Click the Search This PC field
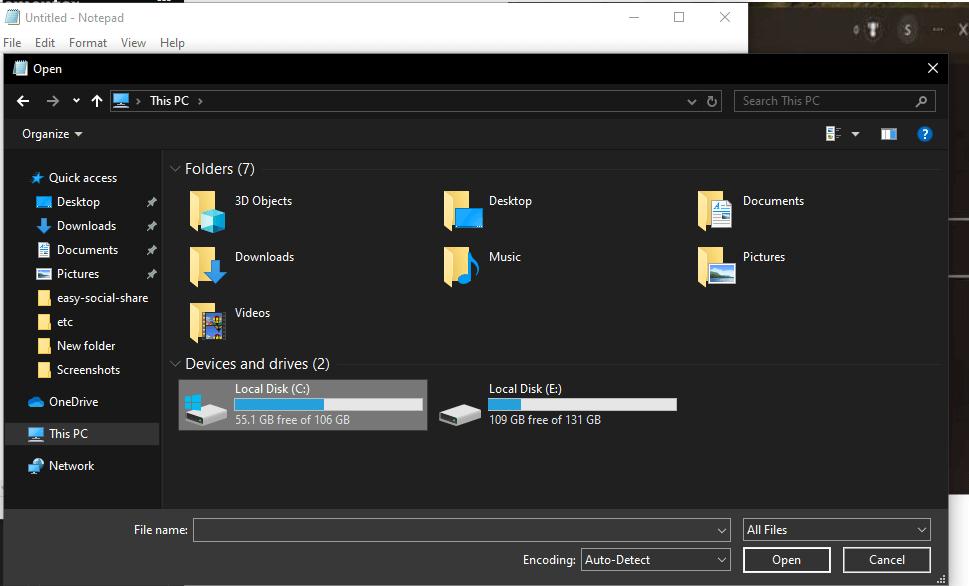 point(834,101)
